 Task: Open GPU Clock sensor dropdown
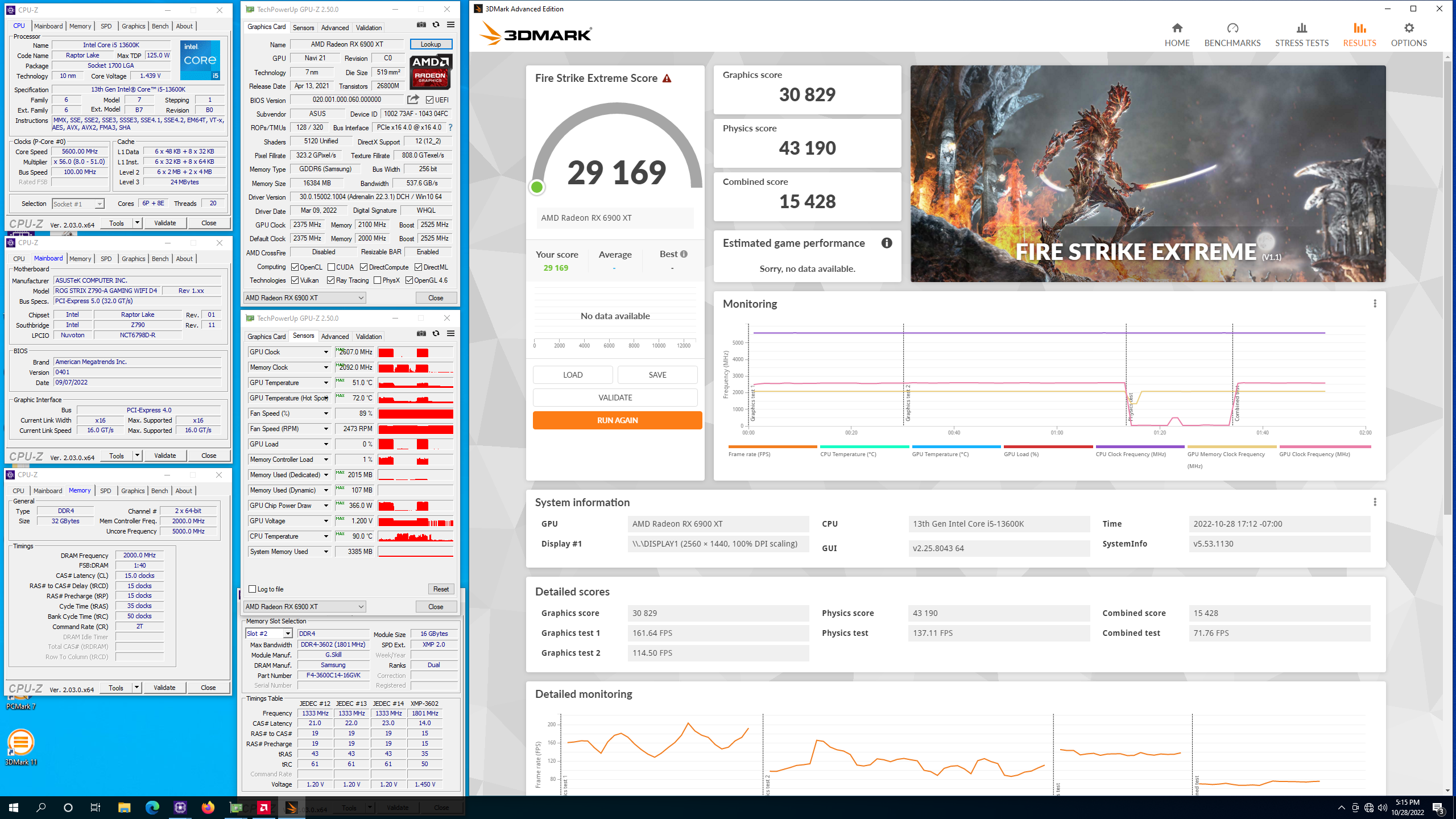[326, 352]
